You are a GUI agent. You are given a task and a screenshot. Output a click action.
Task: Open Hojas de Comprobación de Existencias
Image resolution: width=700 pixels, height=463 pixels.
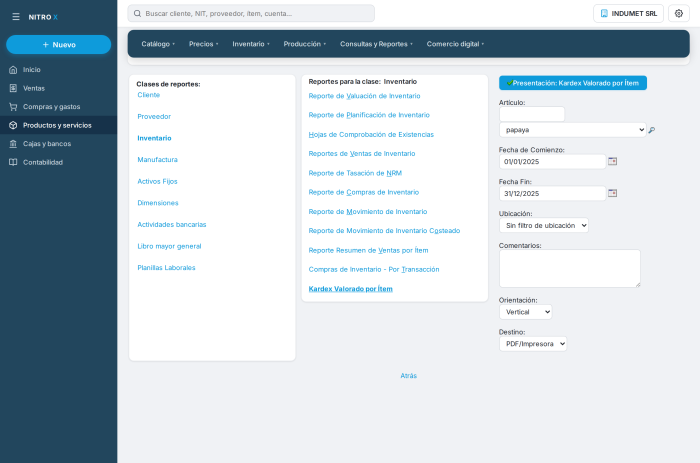click(371, 134)
